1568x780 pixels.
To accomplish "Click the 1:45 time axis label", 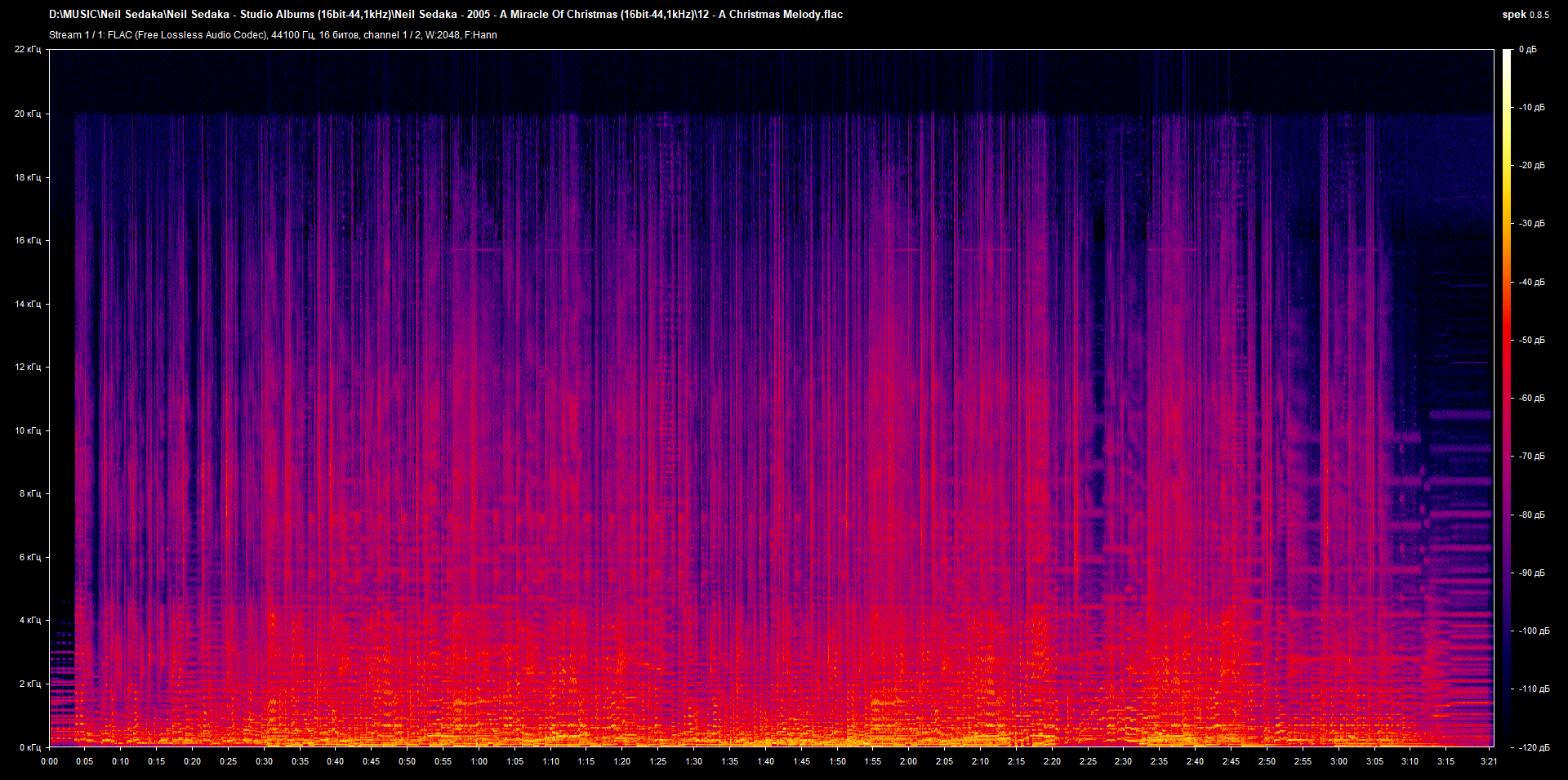I will (801, 761).
